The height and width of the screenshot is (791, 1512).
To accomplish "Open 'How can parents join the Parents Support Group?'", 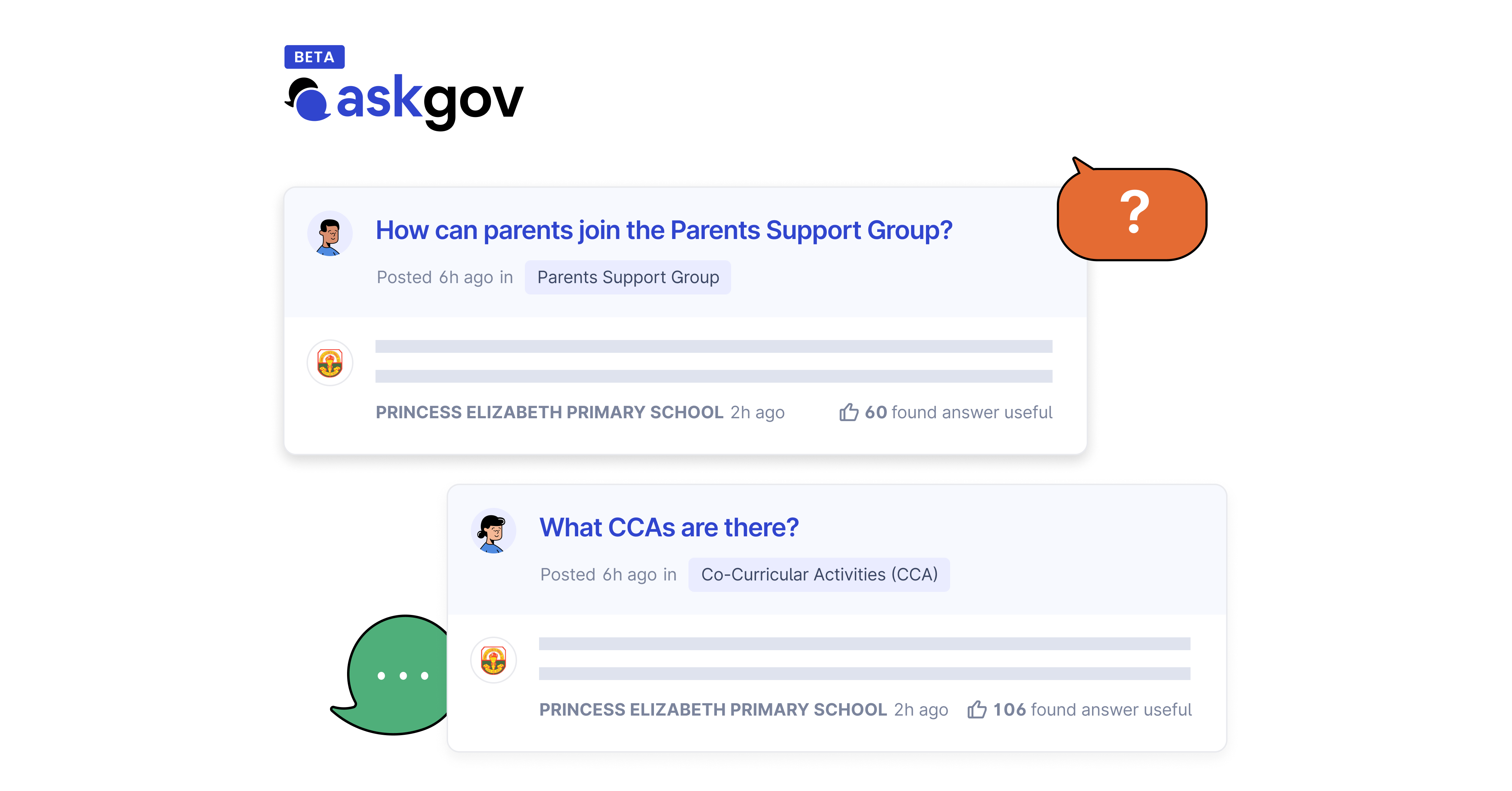I will click(663, 230).
